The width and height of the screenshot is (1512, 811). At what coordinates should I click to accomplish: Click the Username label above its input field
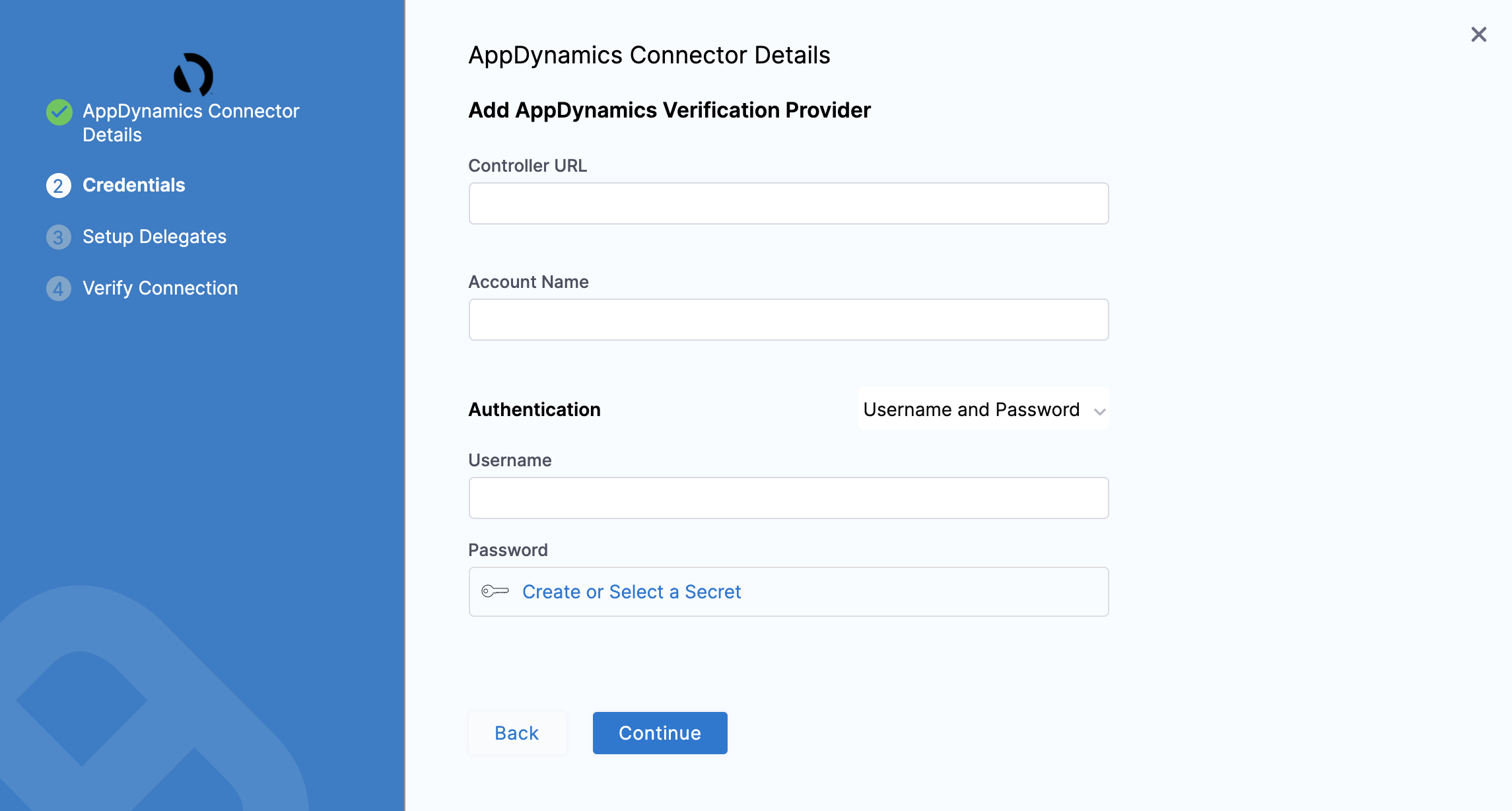(x=510, y=460)
